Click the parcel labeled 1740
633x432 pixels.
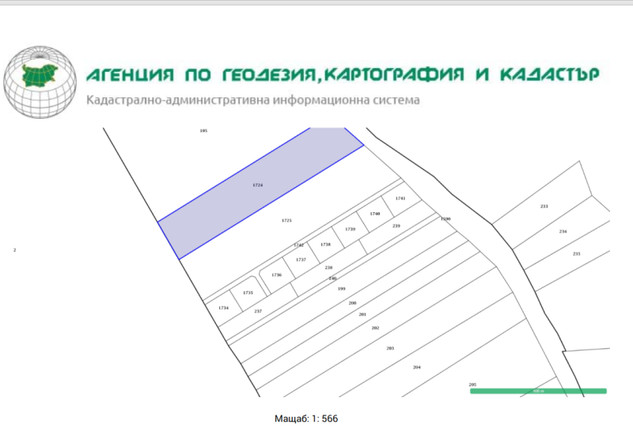375,214
